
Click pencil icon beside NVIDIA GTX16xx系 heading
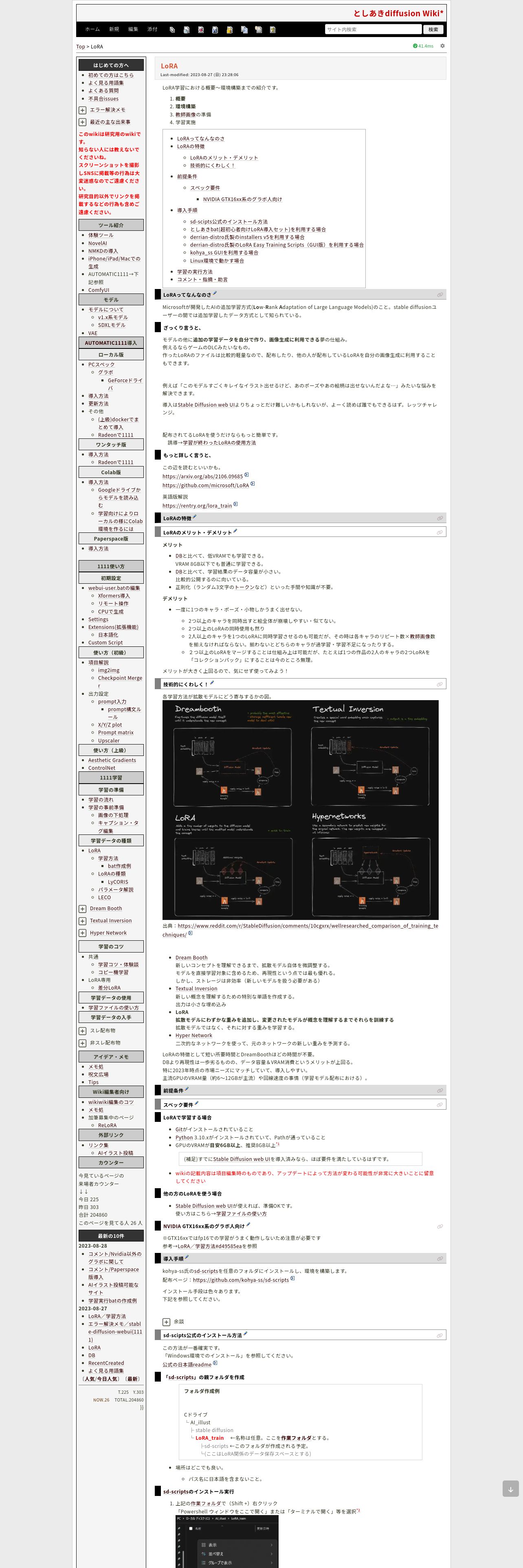click(x=248, y=1225)
